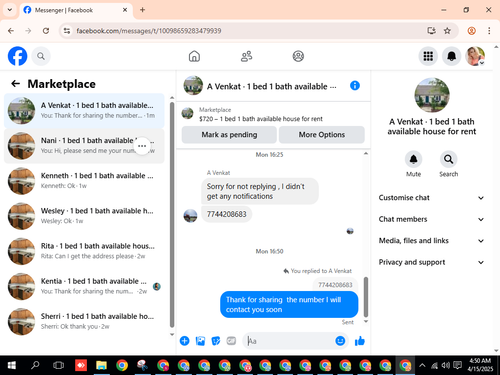Search in conversation magnifier icon
This screenshot has height=375, width=500.
pyautogui.click(x=449, y=159)
